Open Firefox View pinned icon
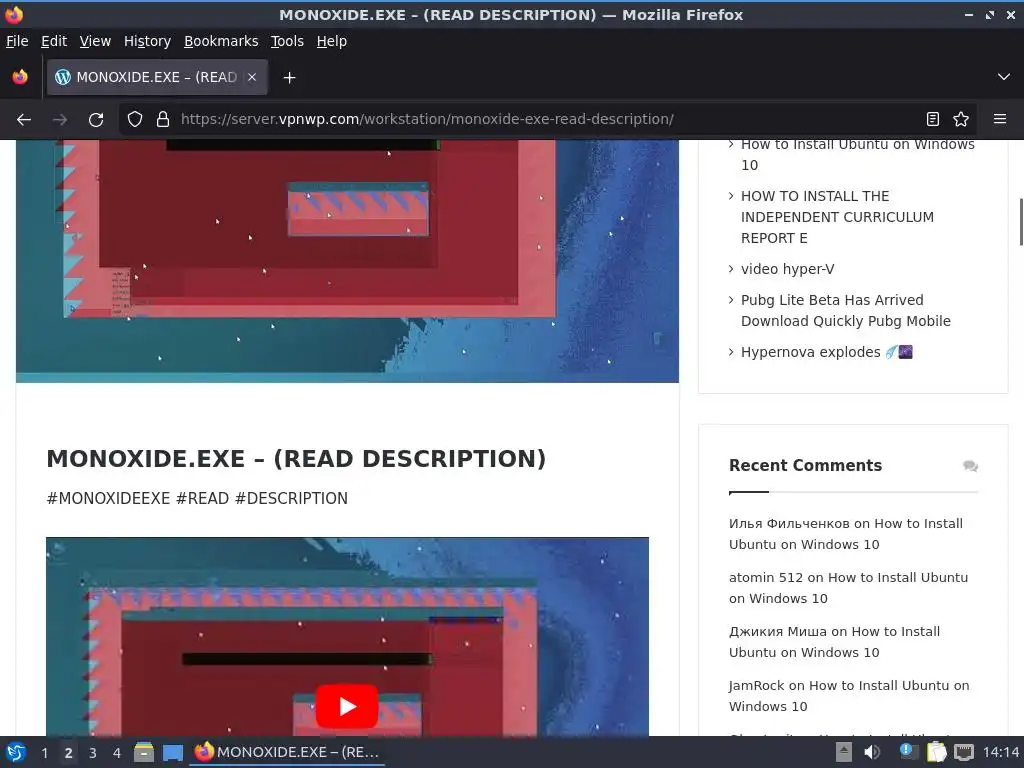This screenshot has width=1024, height=768. (x=20, y=77)
